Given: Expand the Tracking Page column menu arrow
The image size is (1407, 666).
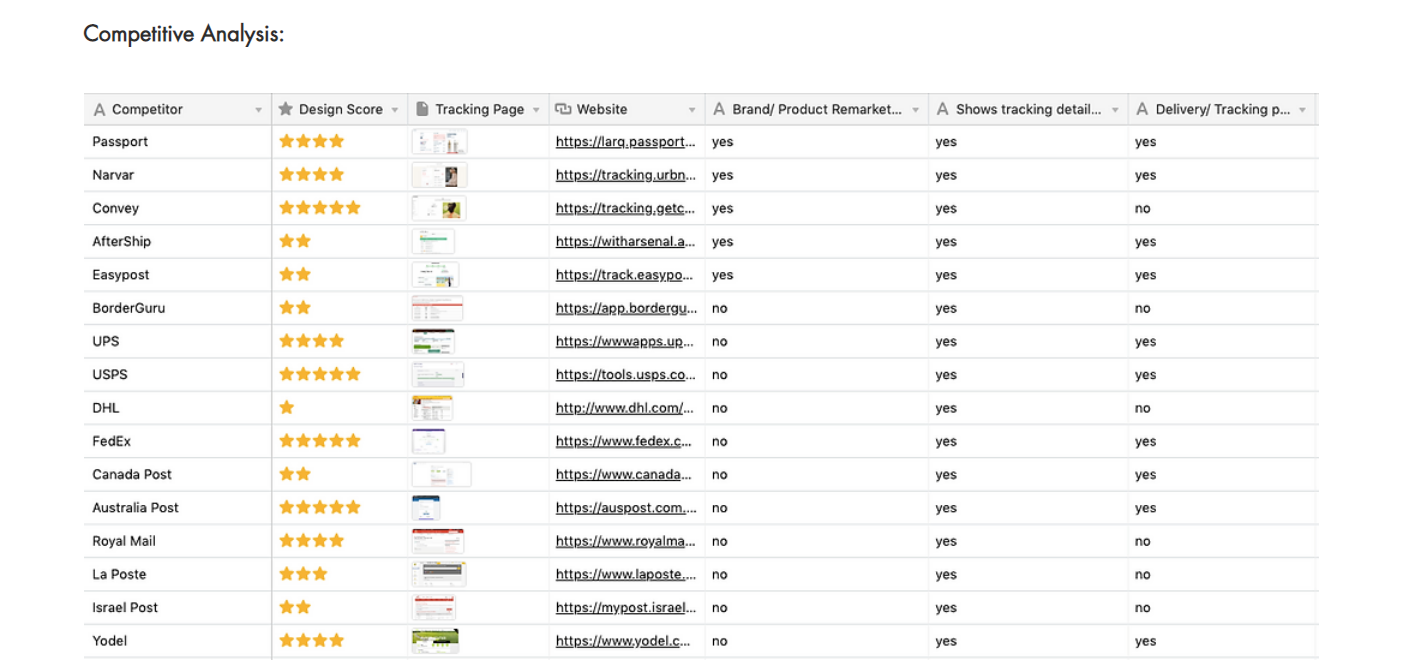Looking at the screenshot, I should pyautogui.click(x=536, y=110).
